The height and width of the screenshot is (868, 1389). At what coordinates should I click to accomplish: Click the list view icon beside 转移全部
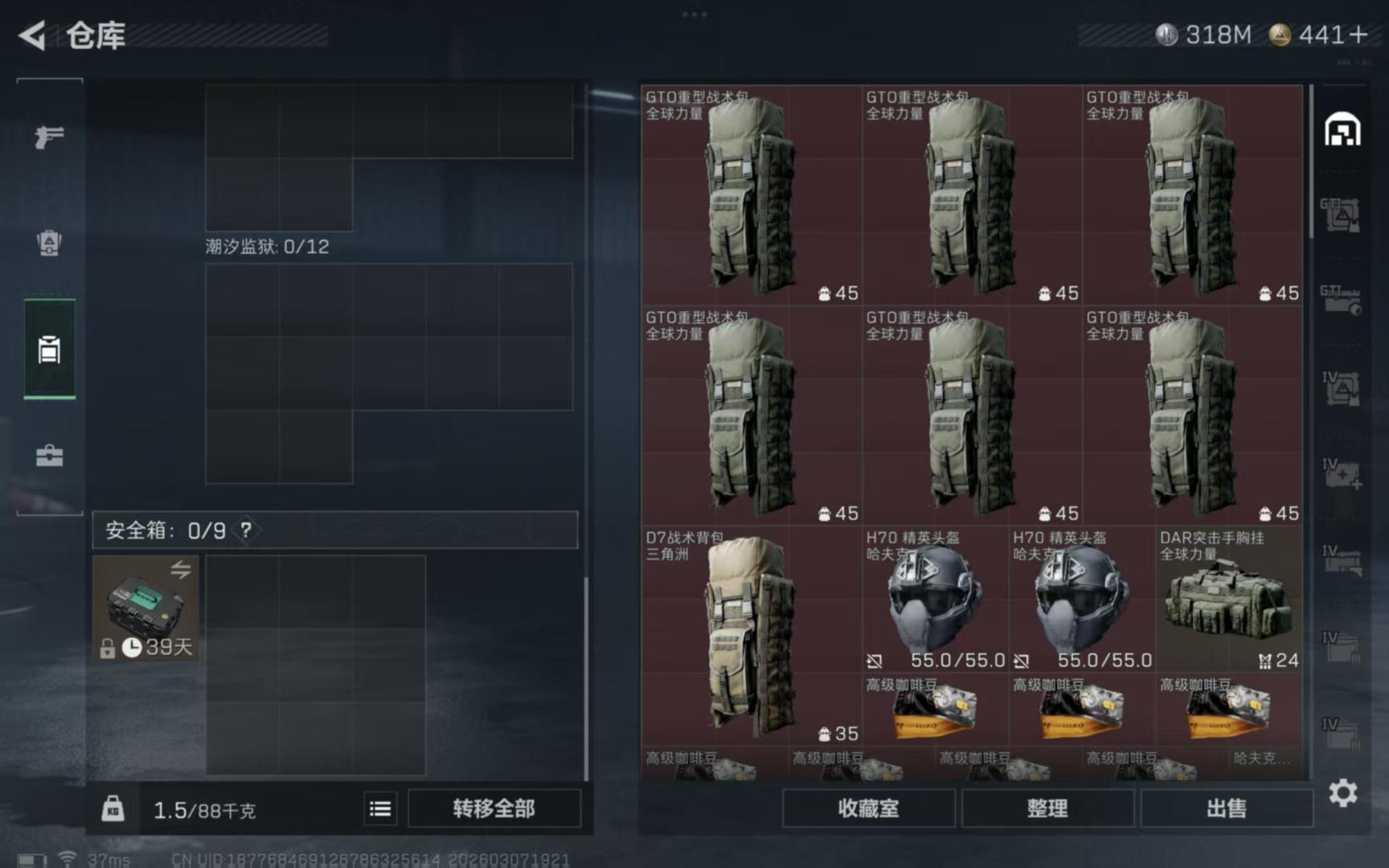tap(380, 809)
